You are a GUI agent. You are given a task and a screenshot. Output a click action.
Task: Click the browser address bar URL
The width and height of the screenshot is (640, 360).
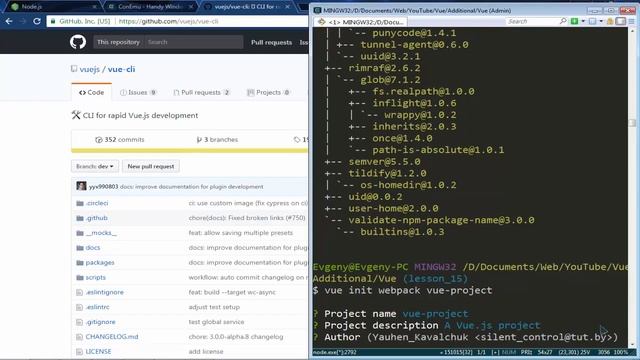(x=168, y=21)
